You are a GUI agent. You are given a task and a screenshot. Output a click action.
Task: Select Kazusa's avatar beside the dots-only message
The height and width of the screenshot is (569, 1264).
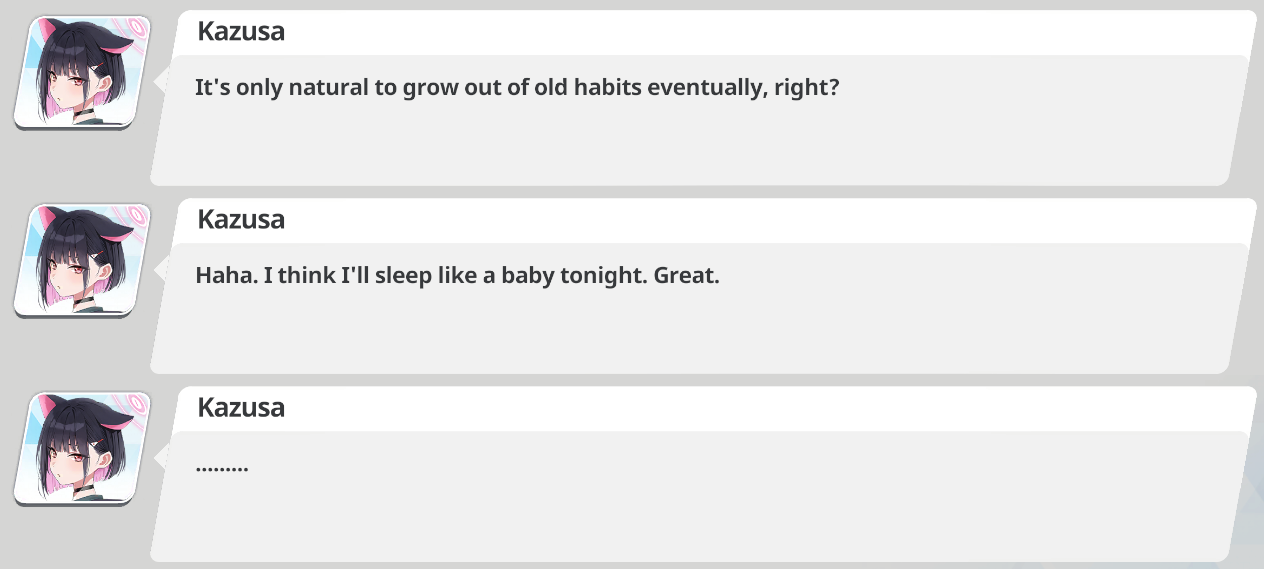tap(82, 448)
